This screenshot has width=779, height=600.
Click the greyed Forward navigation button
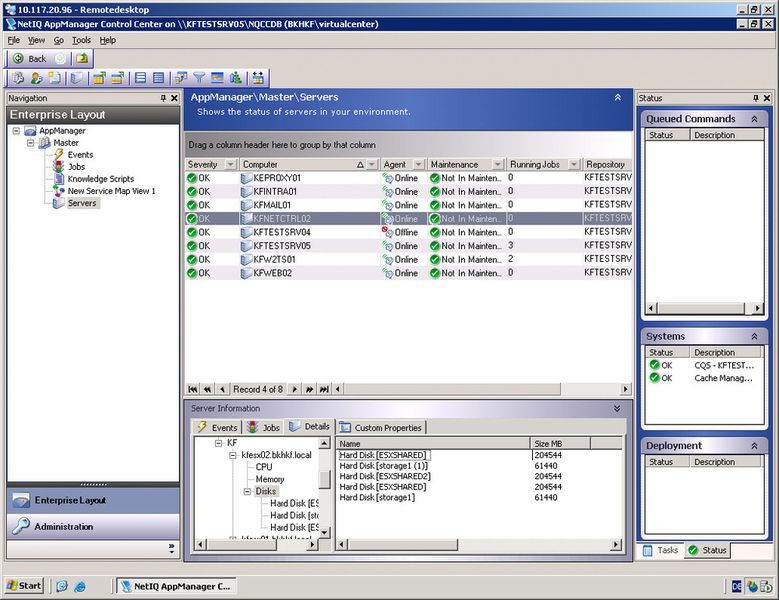tap(60, 59)
